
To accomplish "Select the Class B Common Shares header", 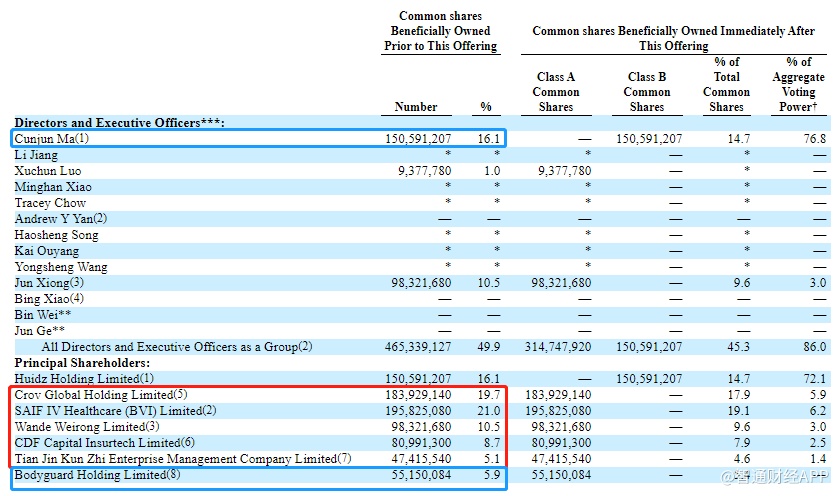I will point(647,91).
